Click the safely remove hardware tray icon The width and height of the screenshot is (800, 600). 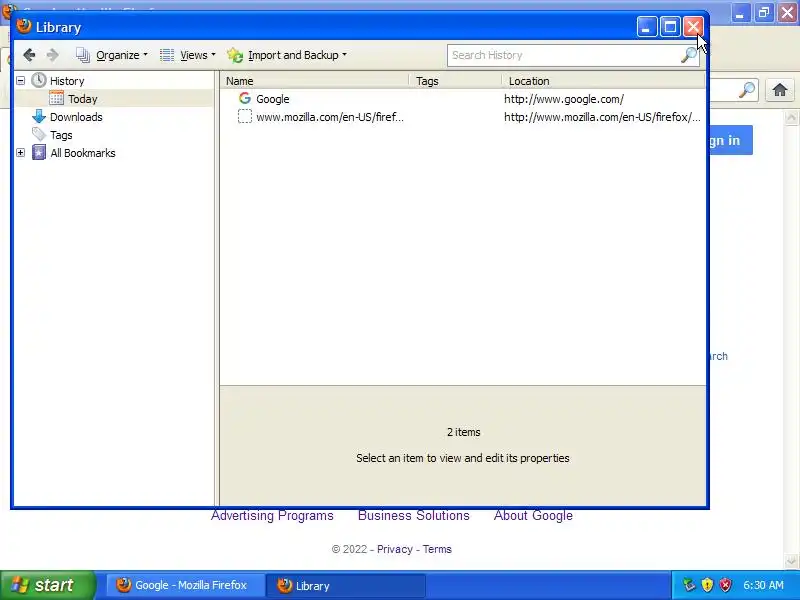click(689, 585)
